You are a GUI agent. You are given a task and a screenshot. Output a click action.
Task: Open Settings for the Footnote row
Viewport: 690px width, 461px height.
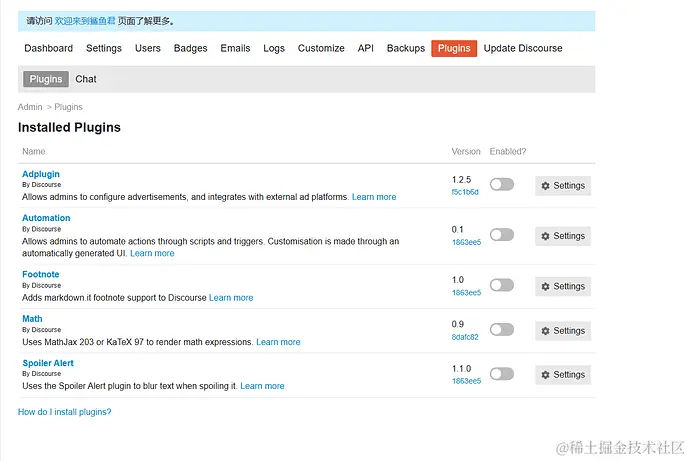pos(563,286)
